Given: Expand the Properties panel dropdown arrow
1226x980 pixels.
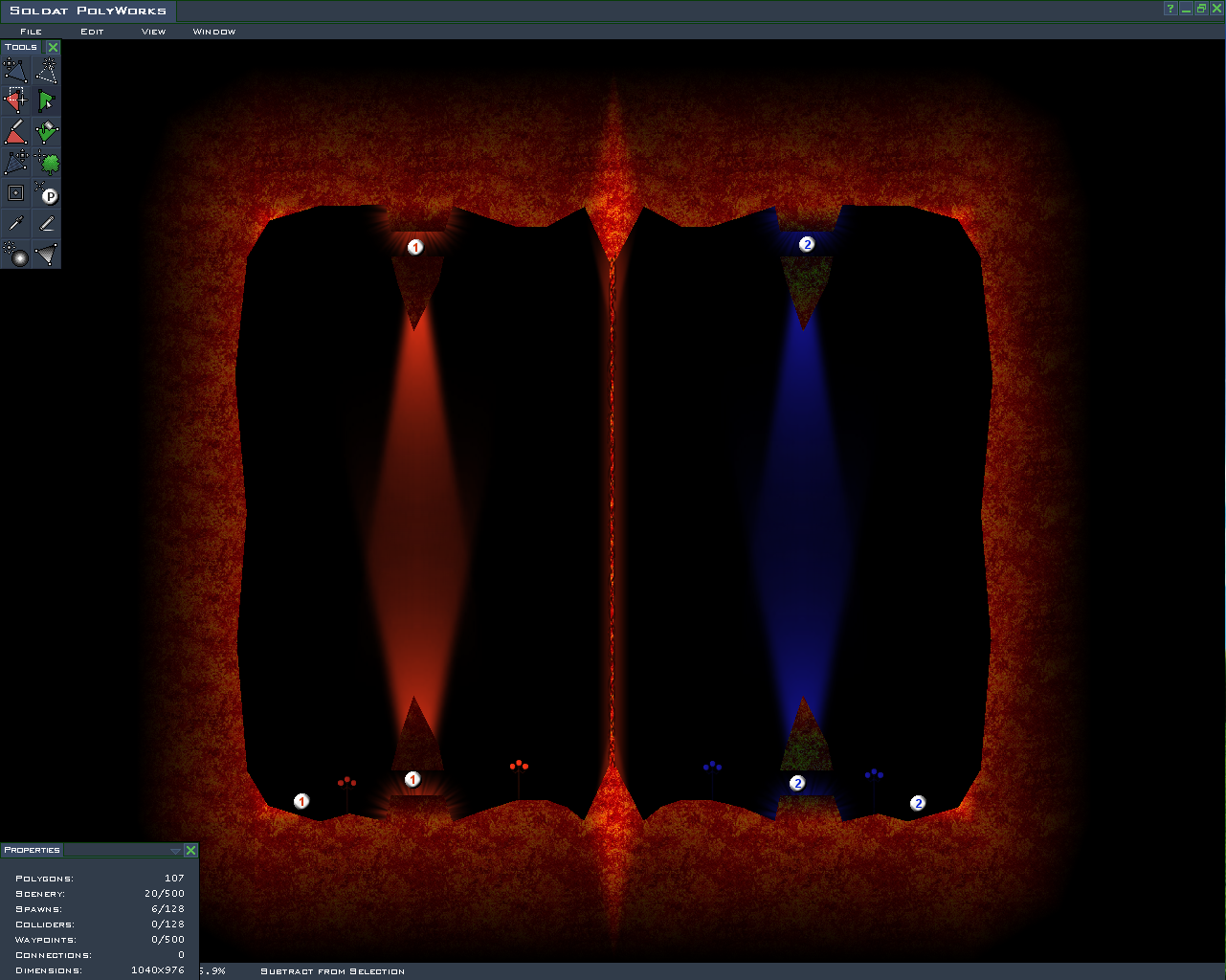Looking at the screenshot, I should [175, 851].
